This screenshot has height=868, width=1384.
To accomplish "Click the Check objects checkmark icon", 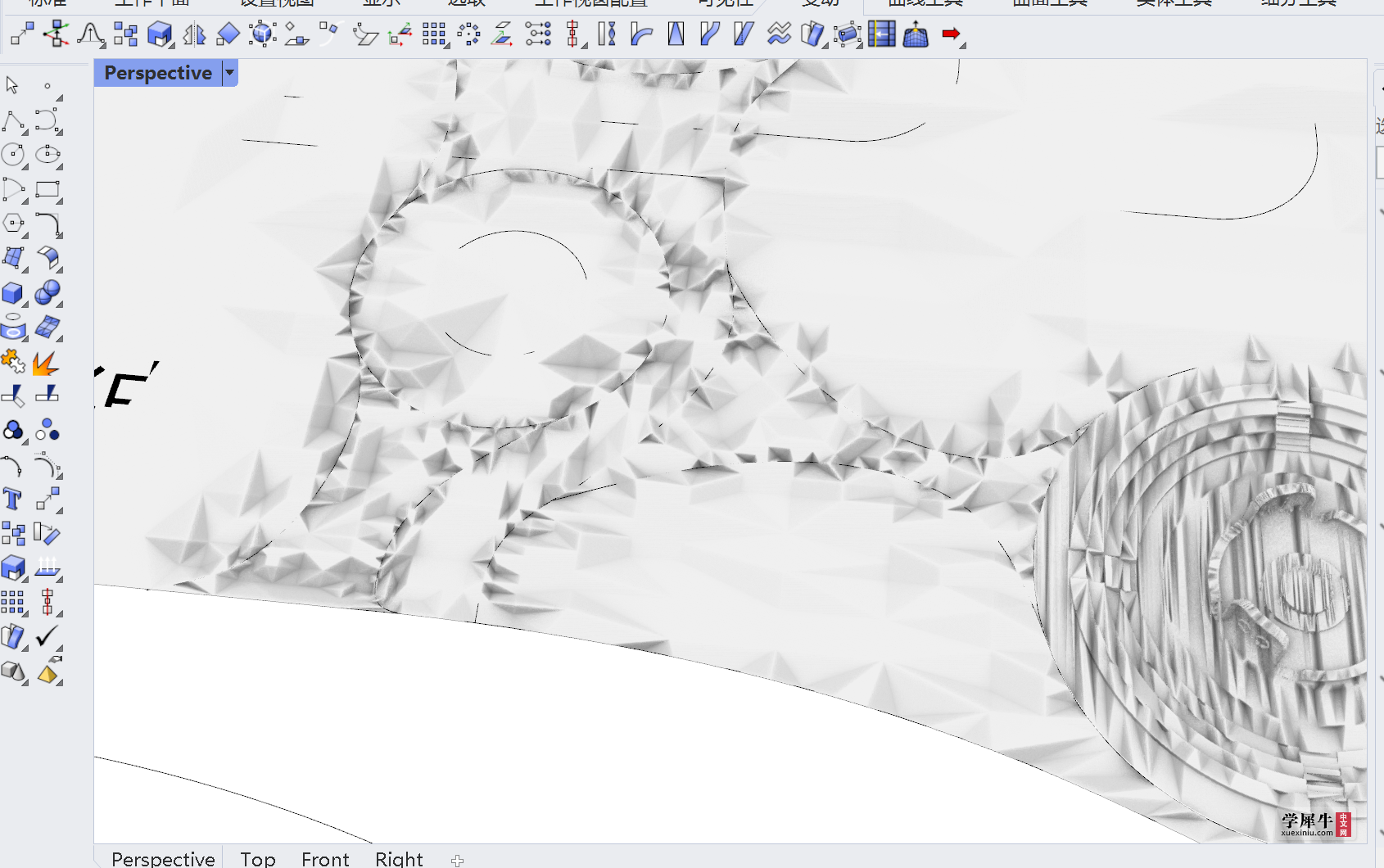I will (x=47, y=636).
